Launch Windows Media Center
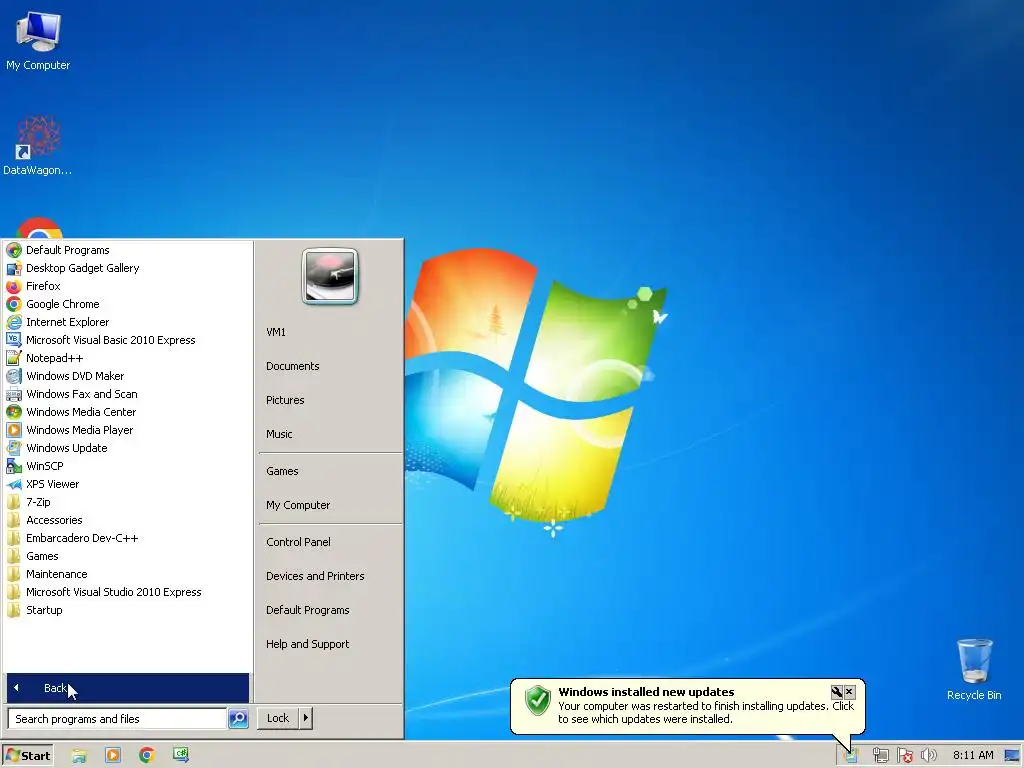 click(x=81, y=412)
